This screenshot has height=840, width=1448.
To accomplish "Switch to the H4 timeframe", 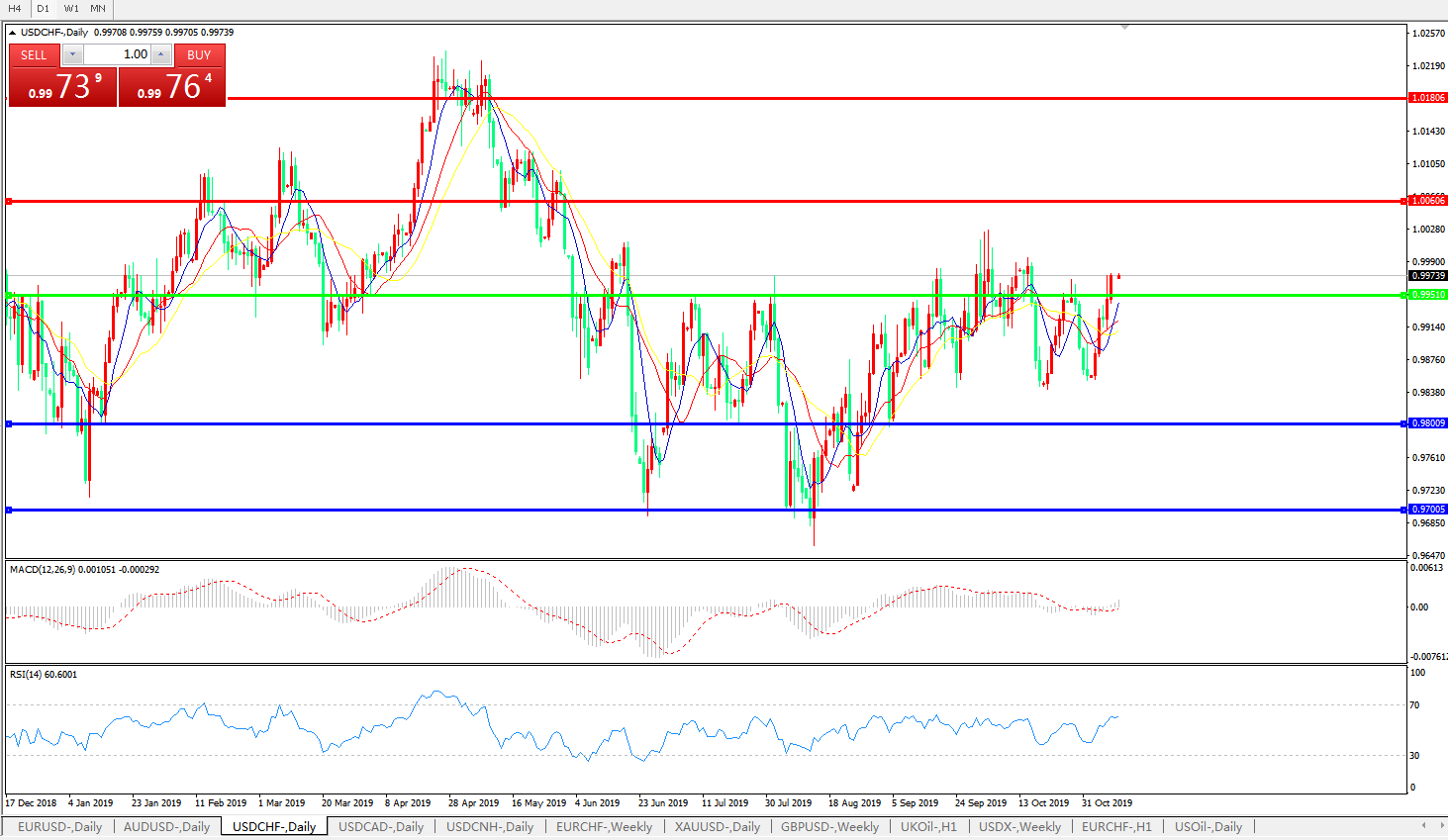I will (x=15, y=8).
